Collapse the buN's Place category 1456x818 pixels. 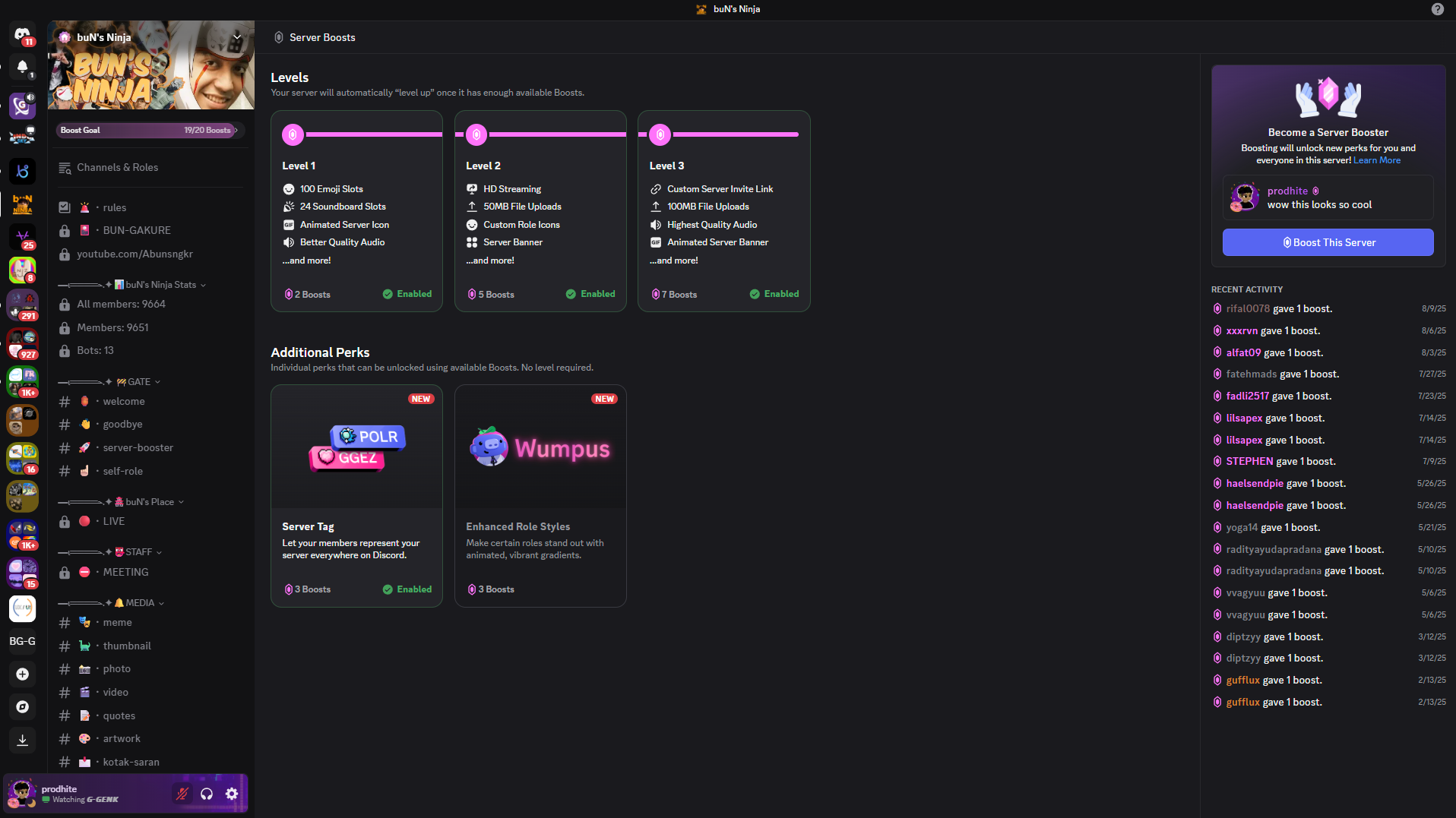pos(121,502)
